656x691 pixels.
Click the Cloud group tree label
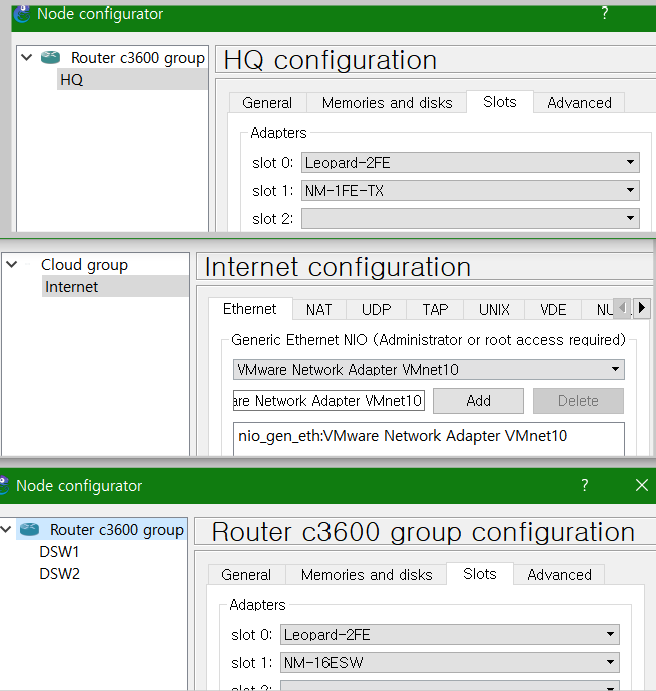point(84,265)
